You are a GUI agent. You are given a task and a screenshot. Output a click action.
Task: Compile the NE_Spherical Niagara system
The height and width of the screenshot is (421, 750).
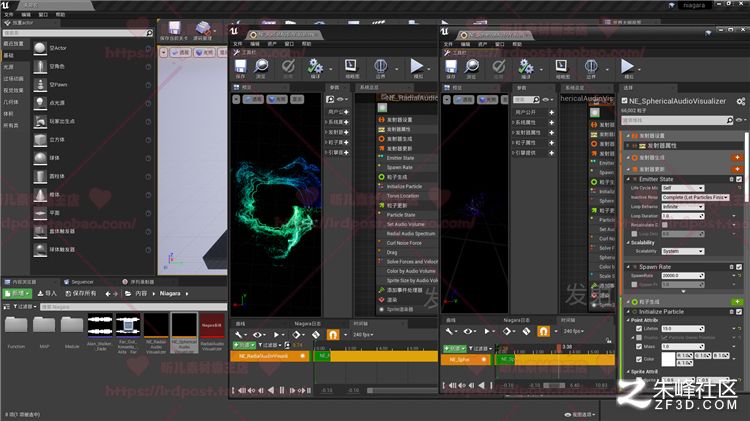tap(526, 68)
